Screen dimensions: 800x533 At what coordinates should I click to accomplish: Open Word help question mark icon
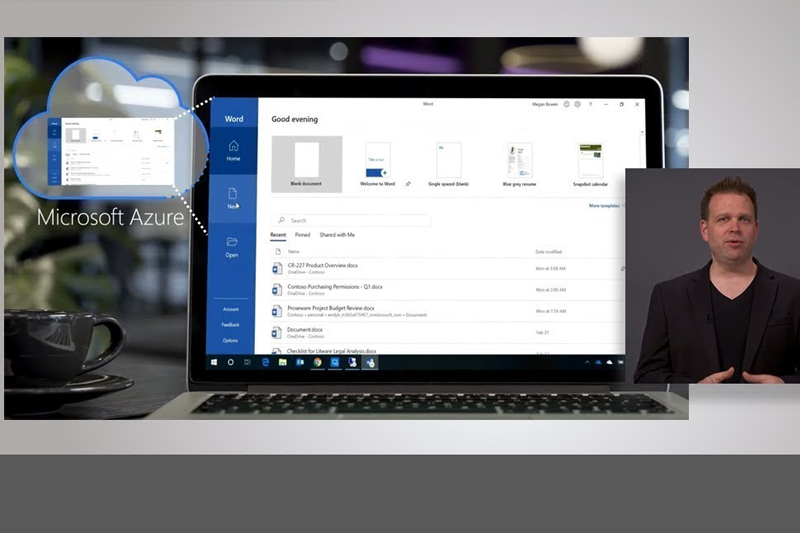coord(590,104)
